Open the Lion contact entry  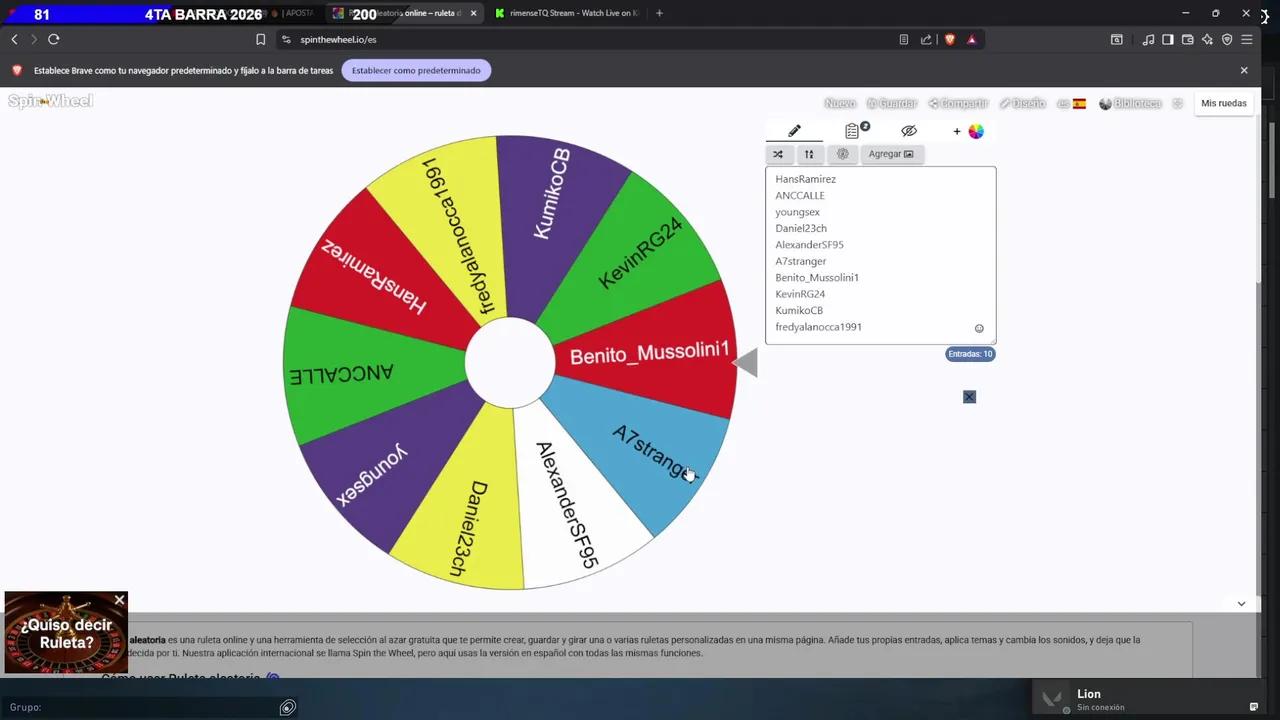[1148, 699]
